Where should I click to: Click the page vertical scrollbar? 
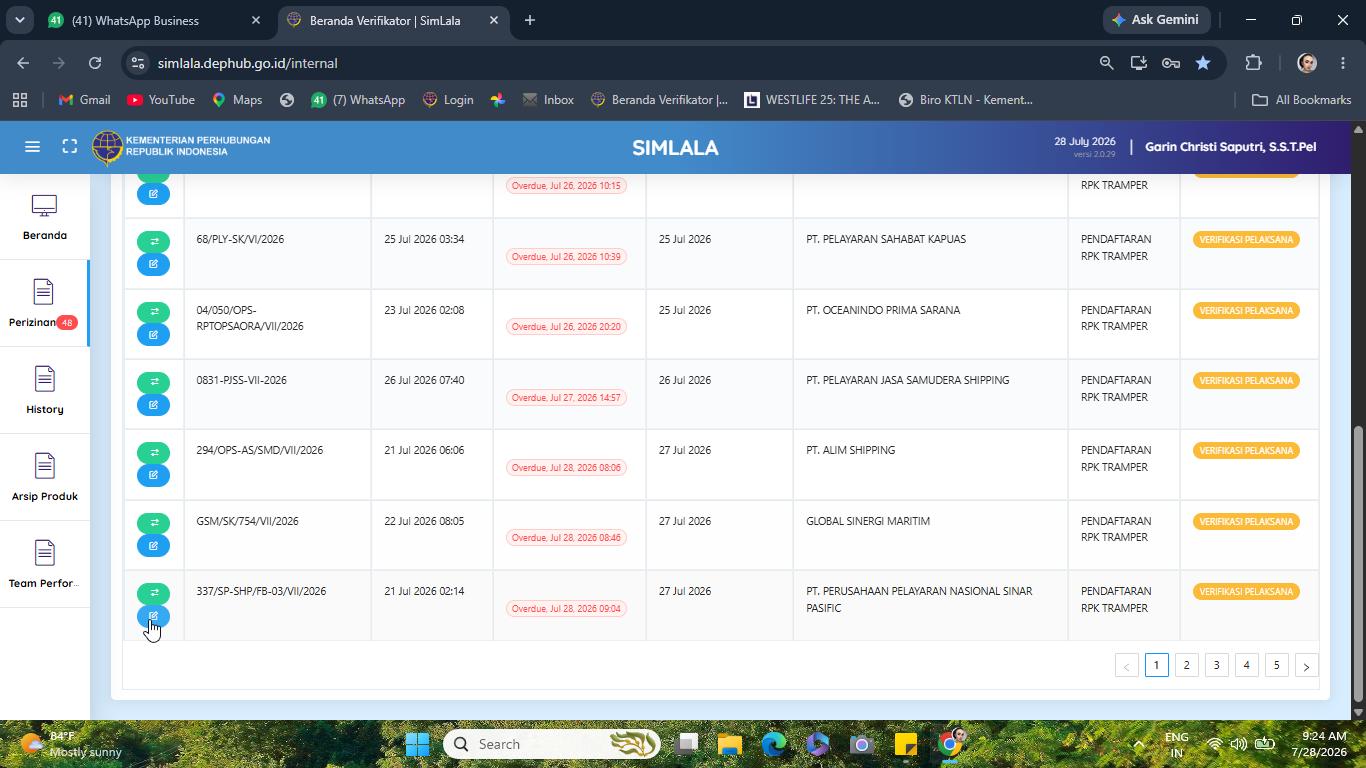pos(1357,563)
